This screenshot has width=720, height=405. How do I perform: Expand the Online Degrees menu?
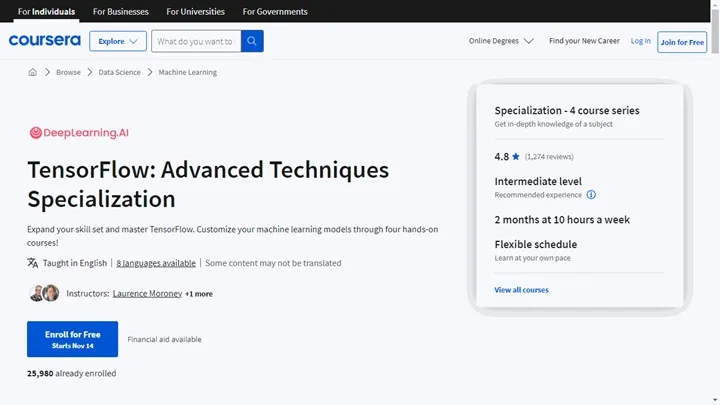click(501, 41)
